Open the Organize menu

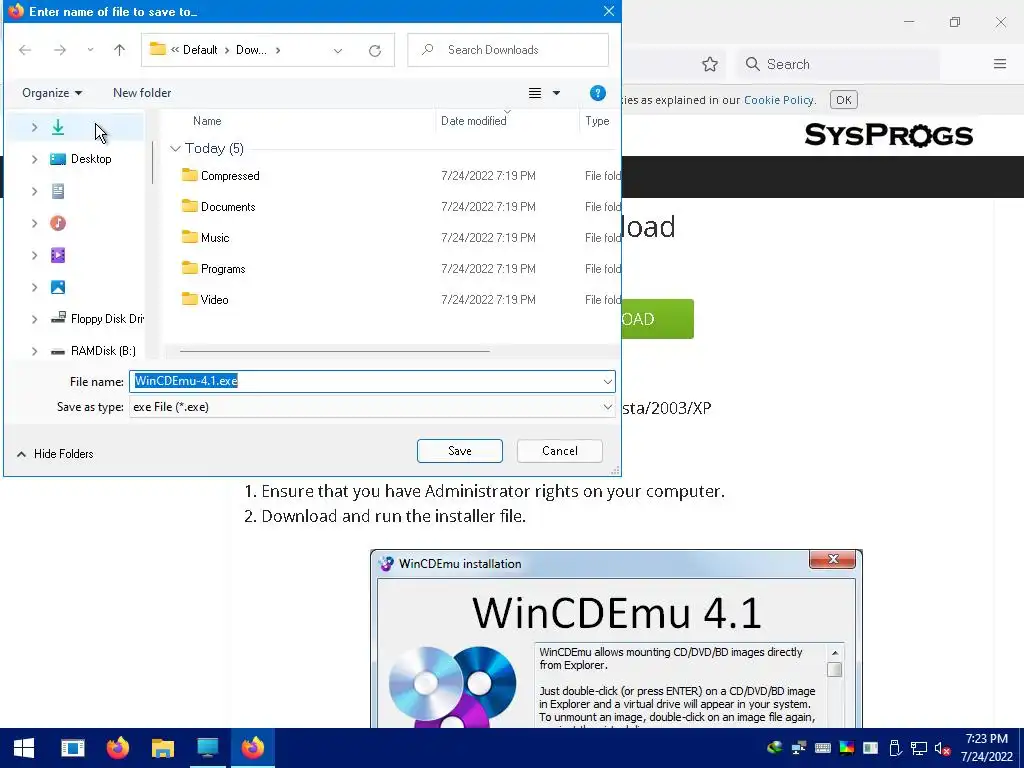52,93
